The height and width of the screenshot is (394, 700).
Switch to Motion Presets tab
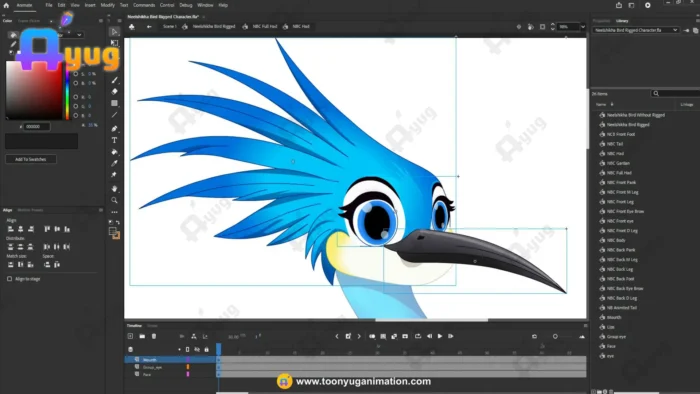pos(30,210)
